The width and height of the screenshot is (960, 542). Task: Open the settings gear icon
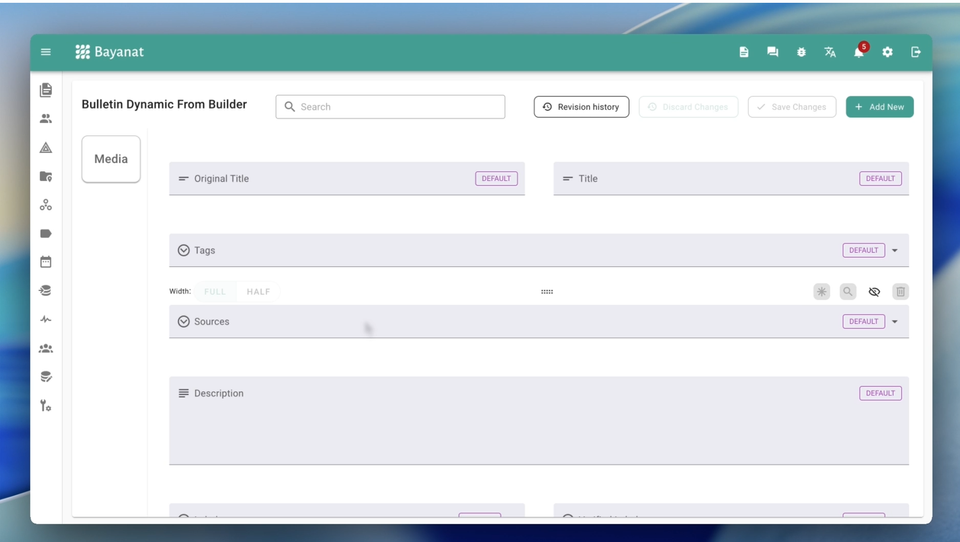click(x=887, y=52)
